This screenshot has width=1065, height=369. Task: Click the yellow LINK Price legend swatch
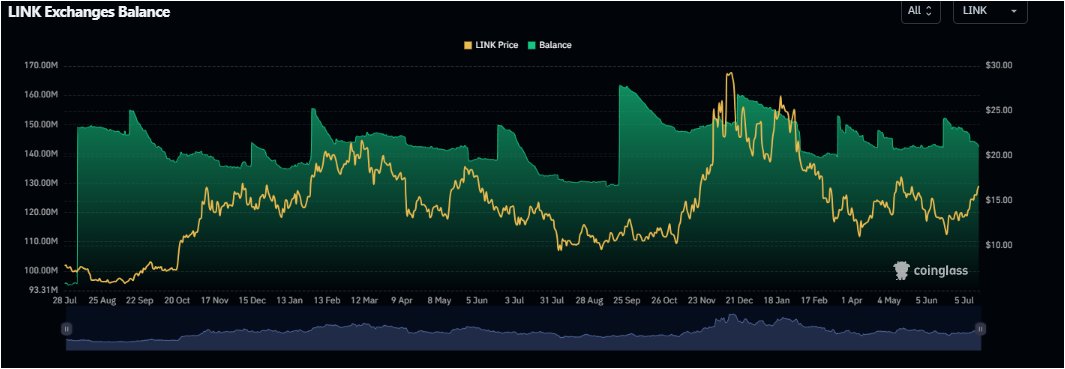pos(468,45)
